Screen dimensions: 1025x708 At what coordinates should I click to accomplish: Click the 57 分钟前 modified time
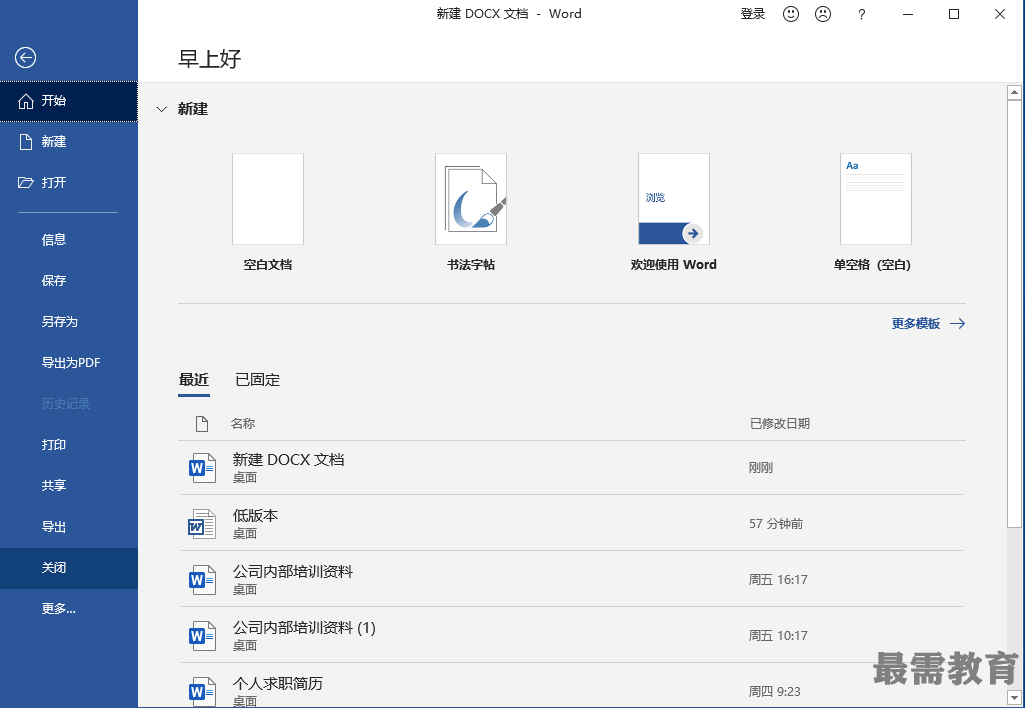tap(776, 524)
